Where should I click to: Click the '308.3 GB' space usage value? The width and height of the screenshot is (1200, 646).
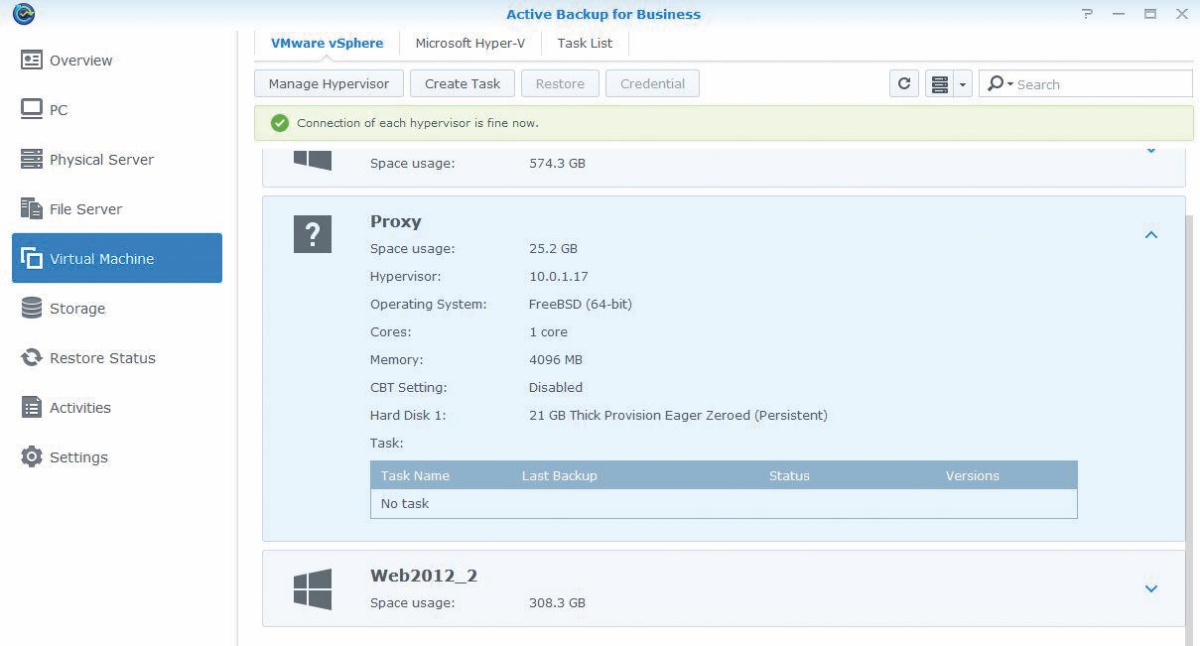point(557,603)
